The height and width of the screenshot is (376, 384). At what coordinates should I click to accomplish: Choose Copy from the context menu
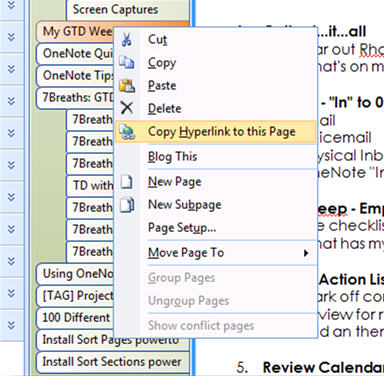216,63
